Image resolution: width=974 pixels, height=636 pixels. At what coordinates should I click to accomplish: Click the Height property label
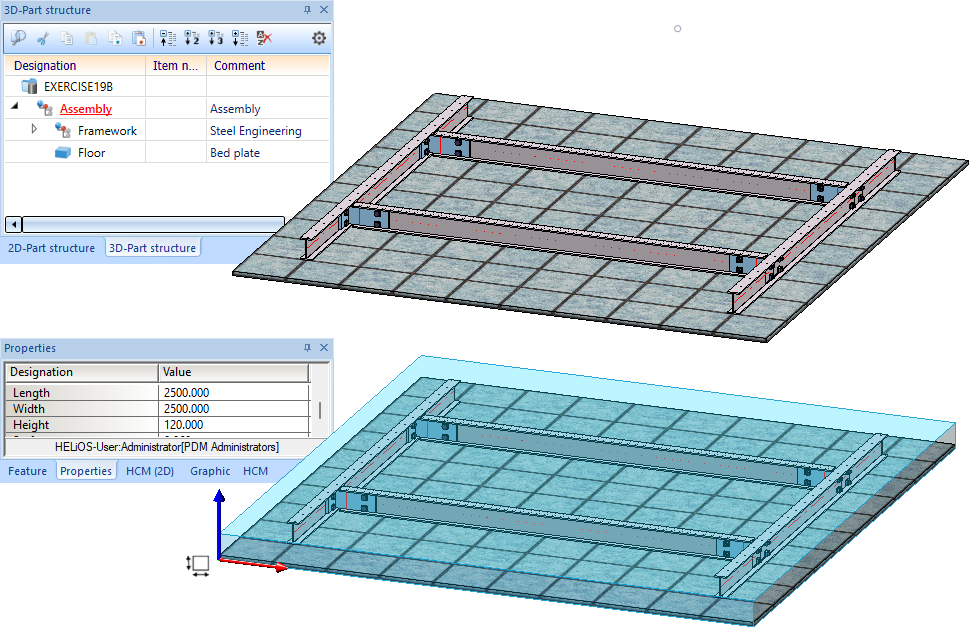click(x=30, y=425)
